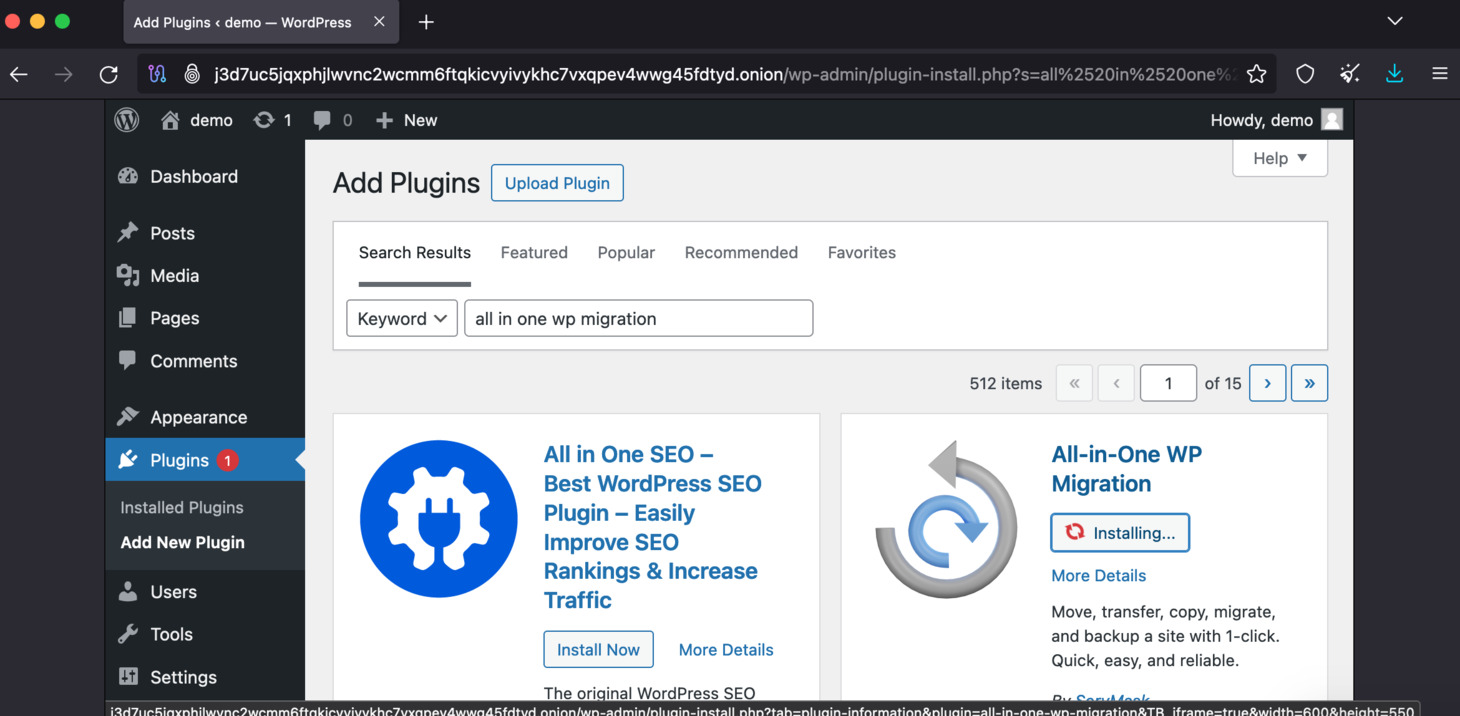Open More Details for All-in-One WP Migration
Viewport: 1460px width, 716px height.
[x=1098, y=576]
